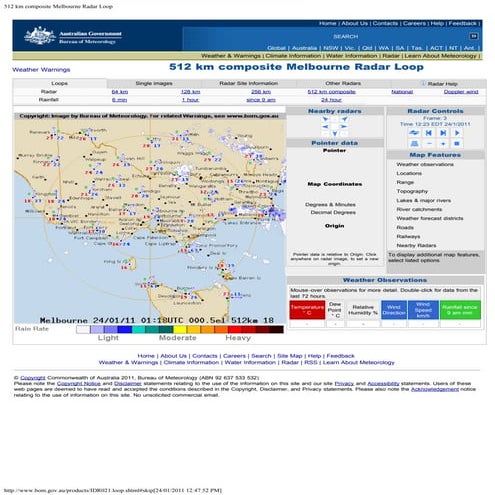The width and height of the screenshot is (495, 495).
Task: Open the 1 hour rainfall link
Action: [x=190, y=100]
